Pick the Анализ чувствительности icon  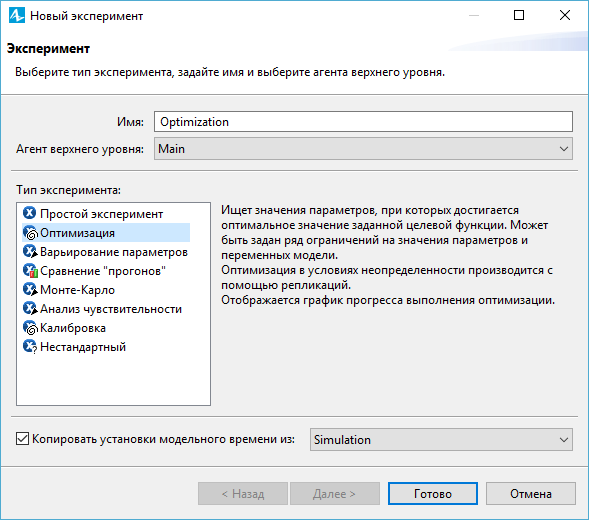point(30,308)
